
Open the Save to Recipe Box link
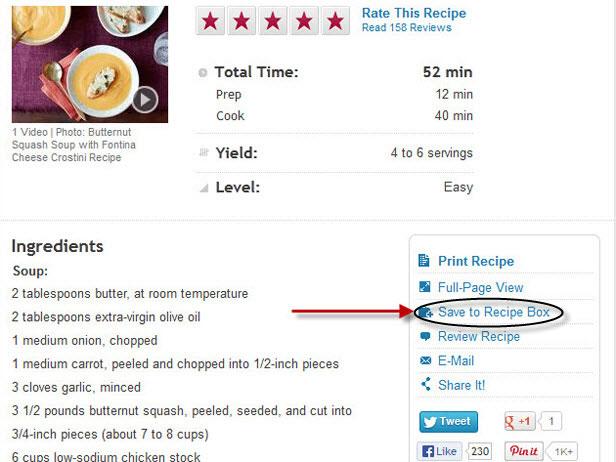493,312
